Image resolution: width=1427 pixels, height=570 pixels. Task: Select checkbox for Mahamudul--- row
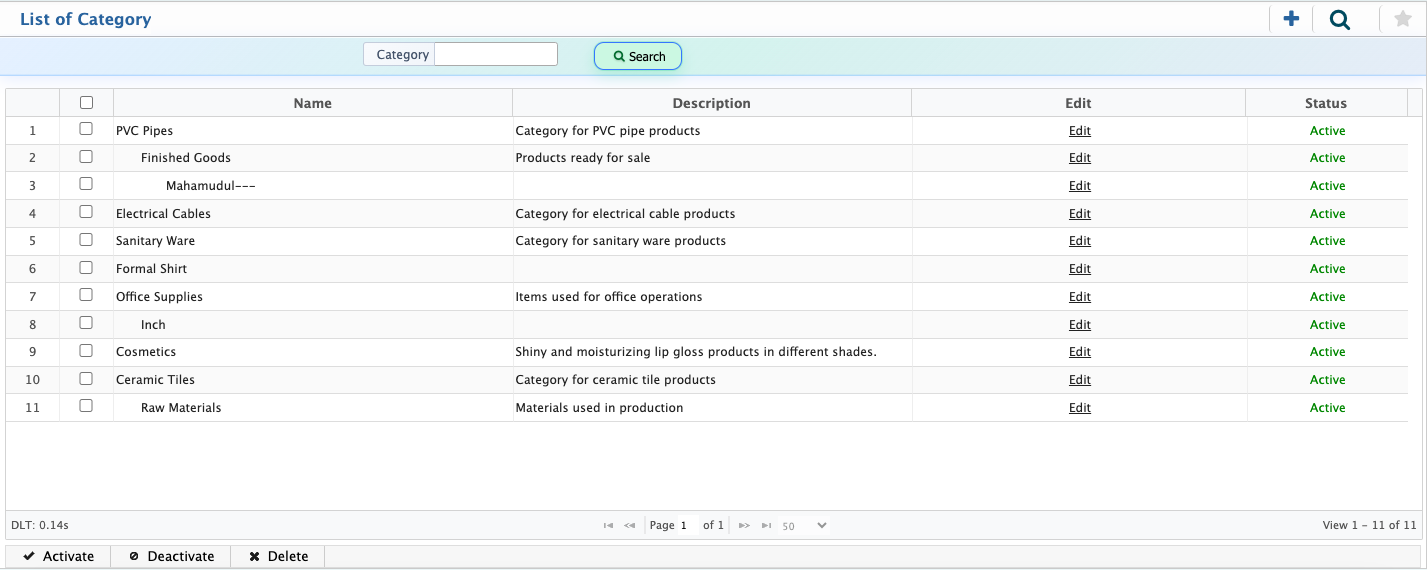click(x=86, y=184)
